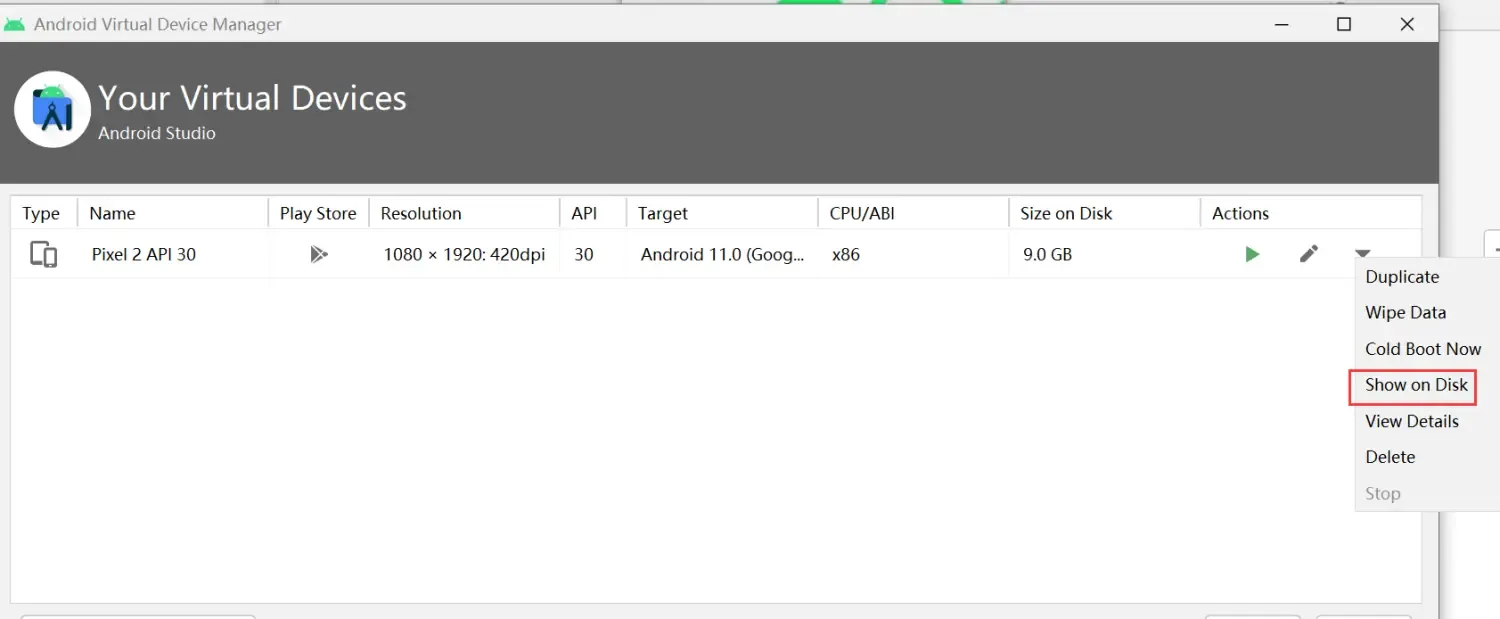The height and width of the screenshot is (619, 1500).
Task: Trigger Cold Boot Now option
Action: pyautogui.click(x=1423, y=348)
